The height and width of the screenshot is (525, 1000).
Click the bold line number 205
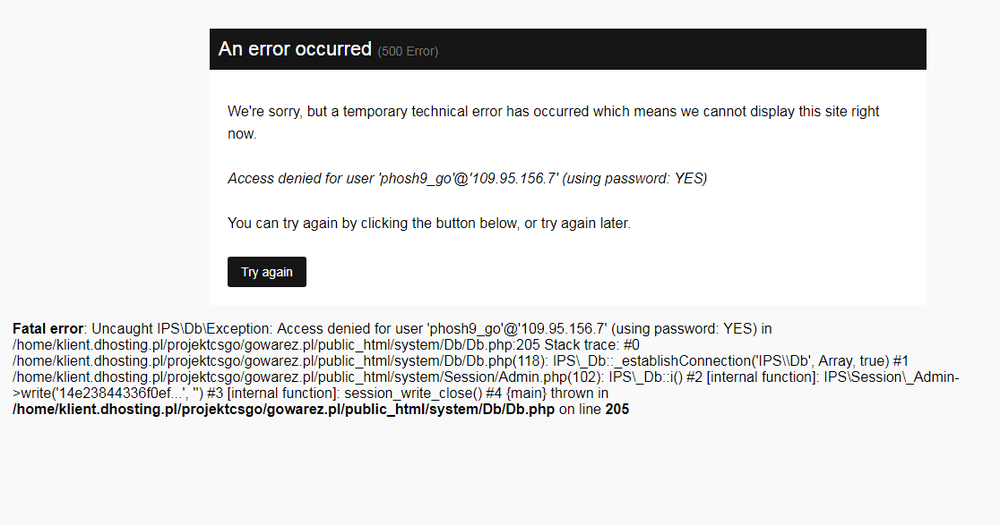pyautogui.click(x=617, y=409)
